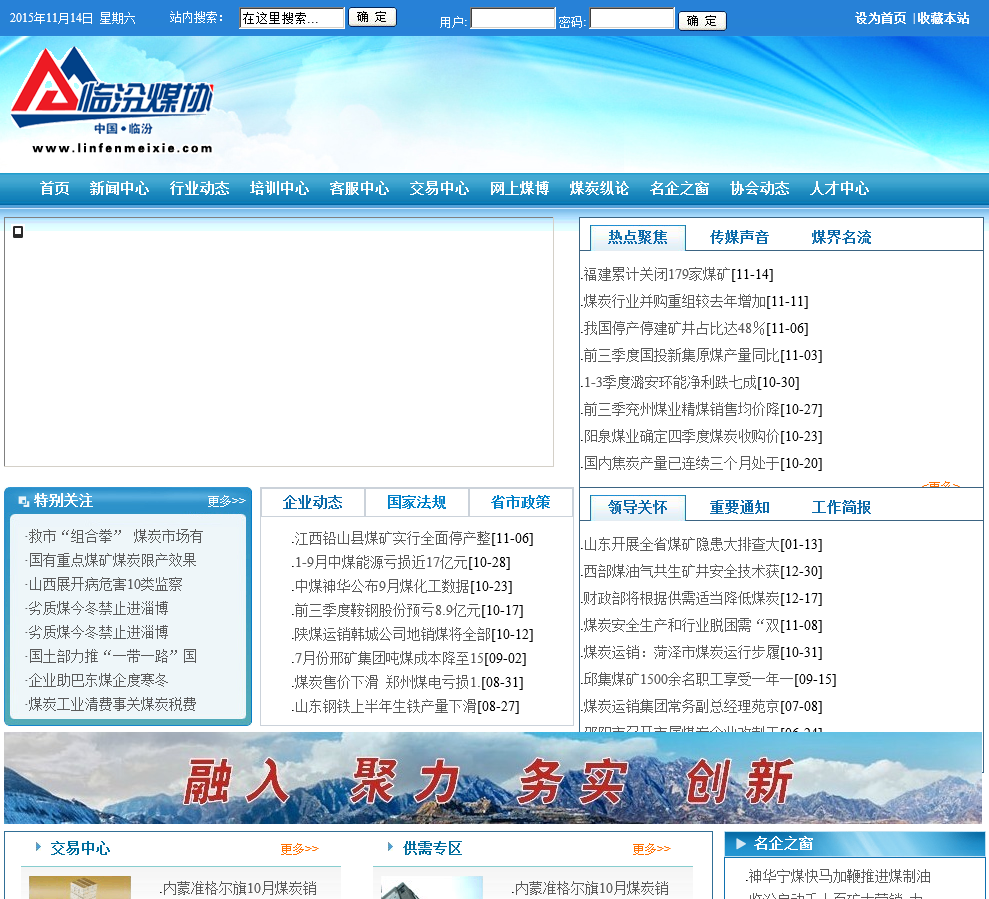Open 山西展开病危害10类监察 item
The width and height of the screenshot is (989, 899).
[105, 585]
